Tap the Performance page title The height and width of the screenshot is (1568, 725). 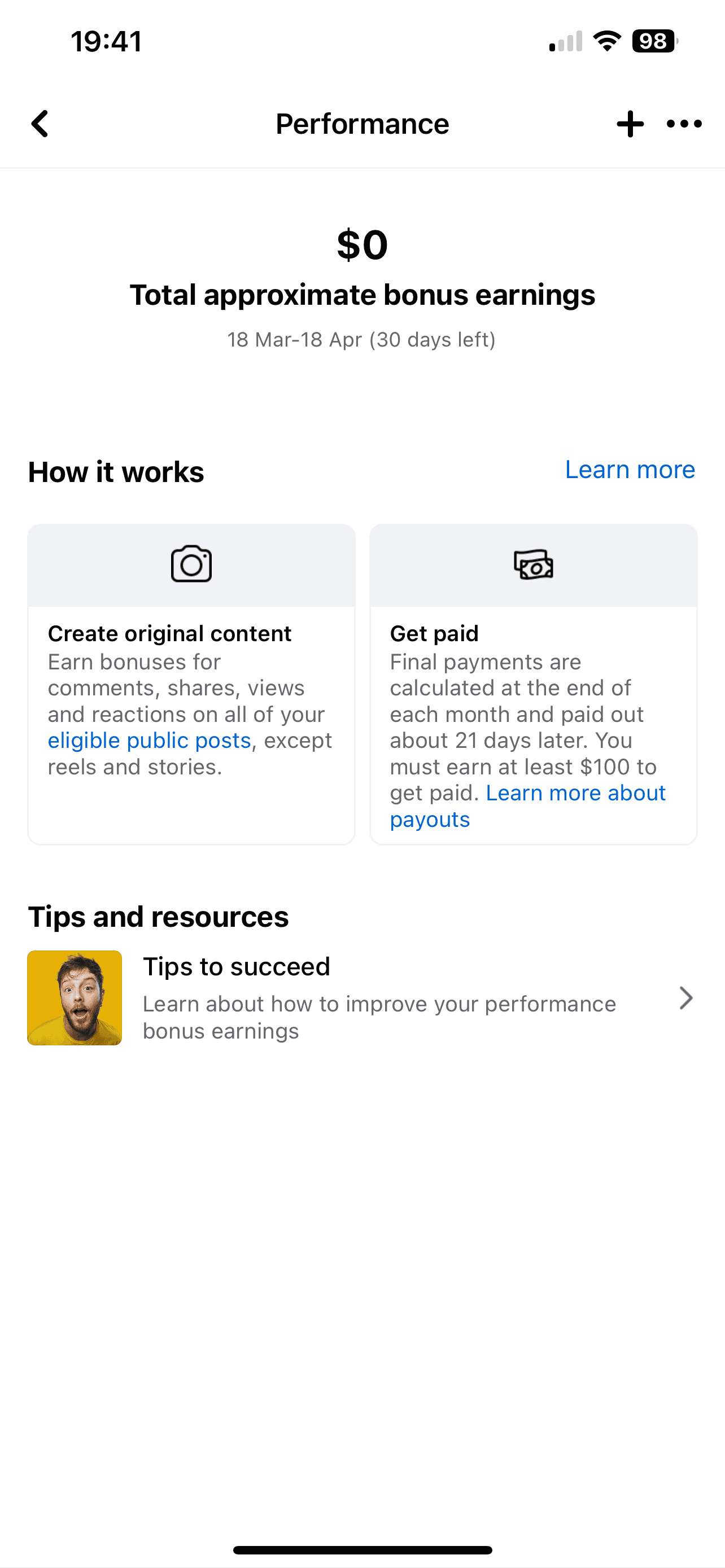(362, 124)
